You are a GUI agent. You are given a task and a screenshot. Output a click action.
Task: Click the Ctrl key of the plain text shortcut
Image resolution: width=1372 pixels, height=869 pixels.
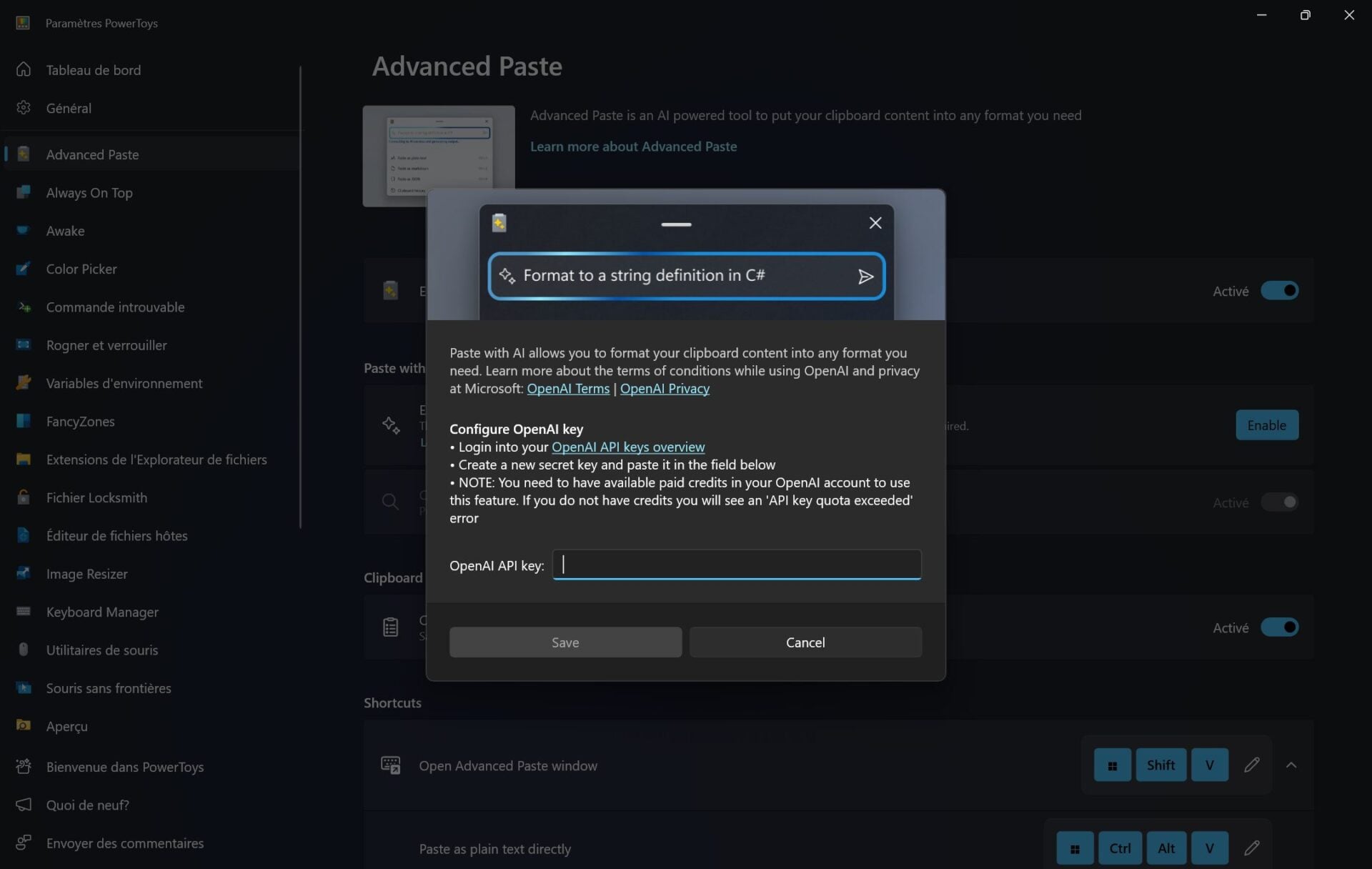point(1120,848)
